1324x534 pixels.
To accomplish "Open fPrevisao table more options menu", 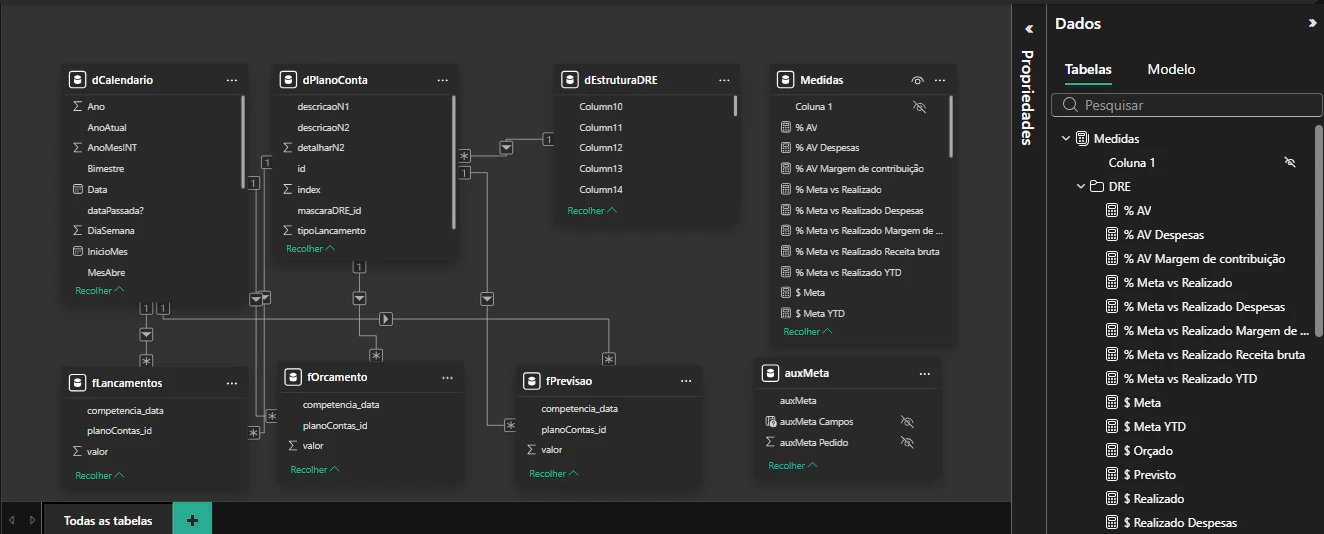I will pos(686,381).
